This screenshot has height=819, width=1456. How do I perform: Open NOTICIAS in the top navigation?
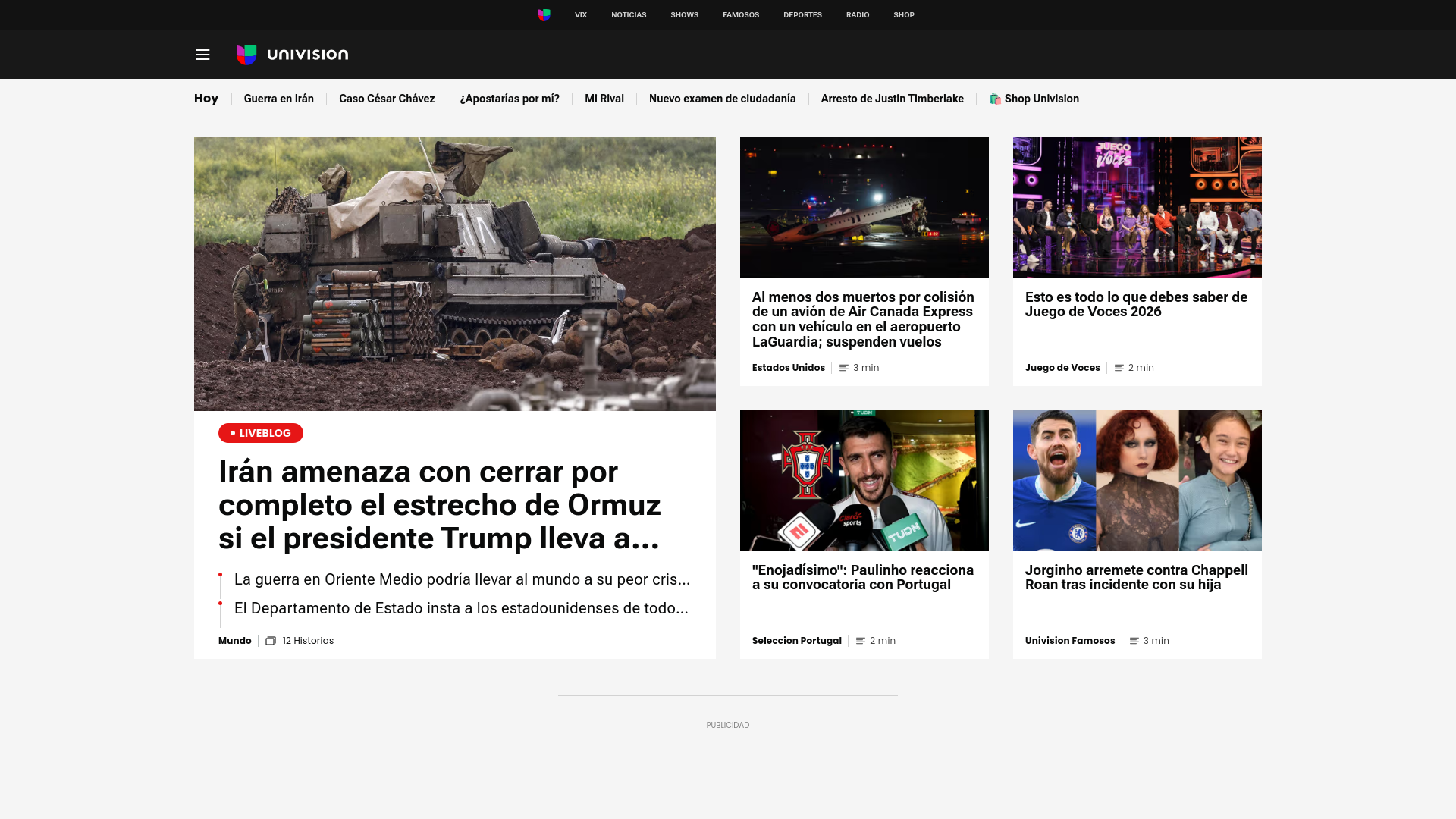[x=629, y=15]
